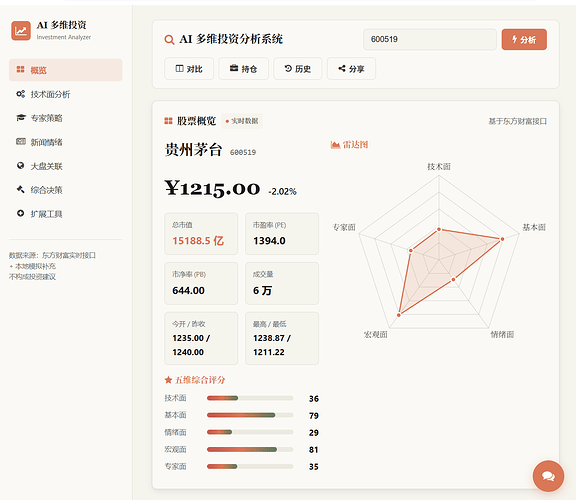Click the 概览 grid icon

point(21,69)
